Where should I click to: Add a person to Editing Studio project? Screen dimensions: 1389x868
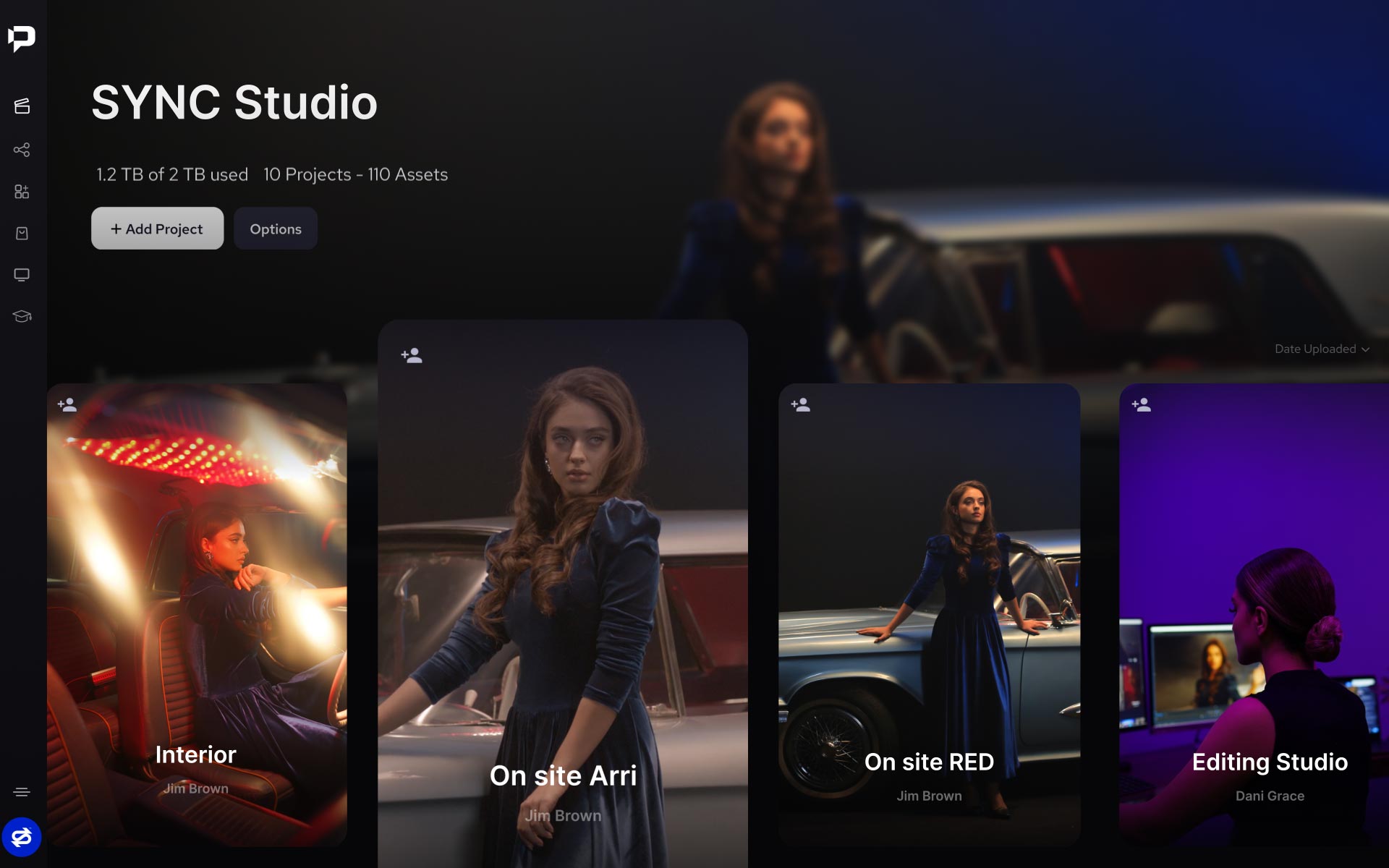click(x=1142, y=405)
